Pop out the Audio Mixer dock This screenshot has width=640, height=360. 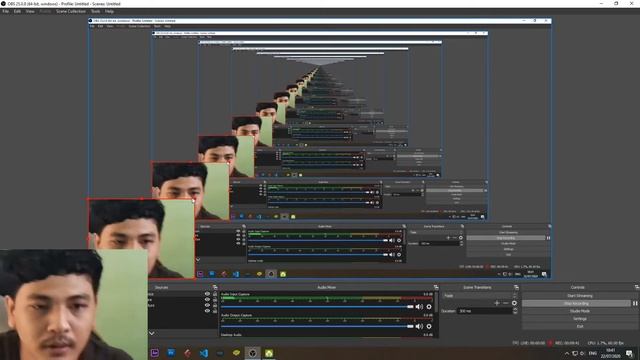pyautogui.click(x=436, y=287)
